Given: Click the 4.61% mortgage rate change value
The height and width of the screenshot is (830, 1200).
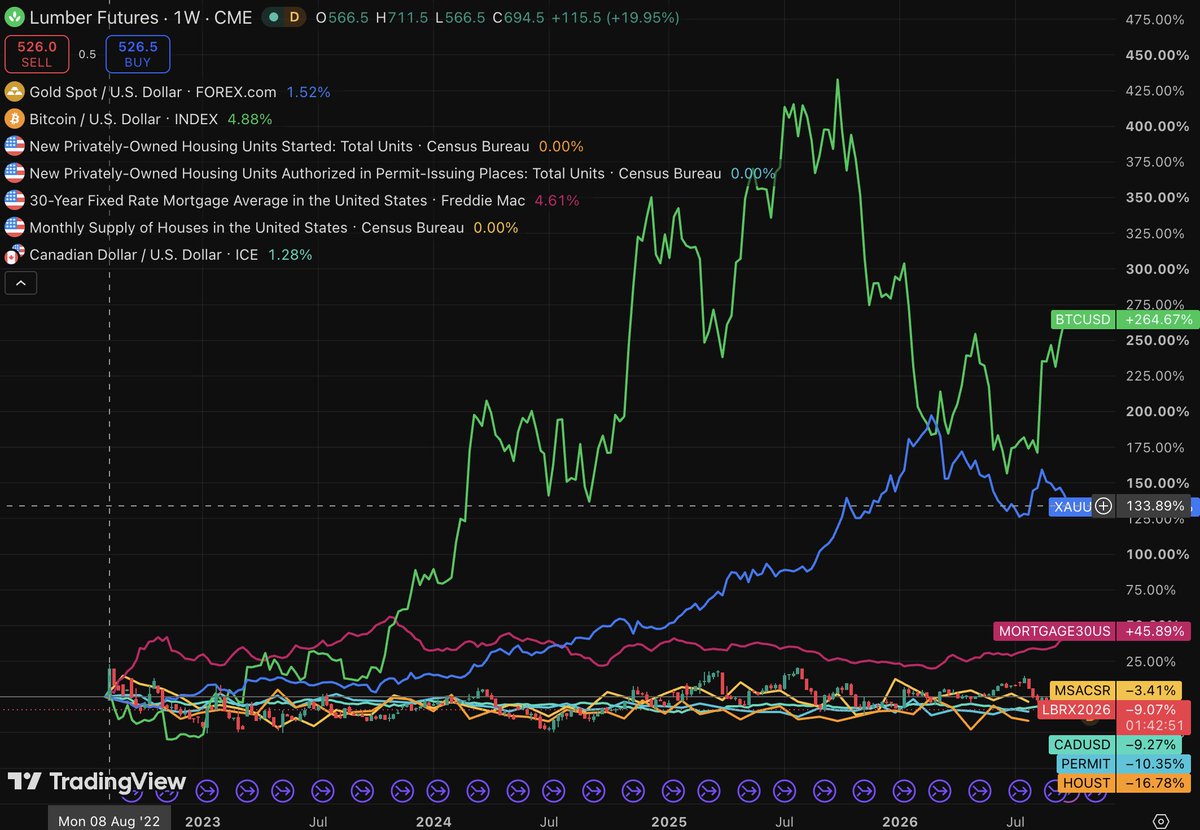Looking at the screenshot, I should point(557,200).
